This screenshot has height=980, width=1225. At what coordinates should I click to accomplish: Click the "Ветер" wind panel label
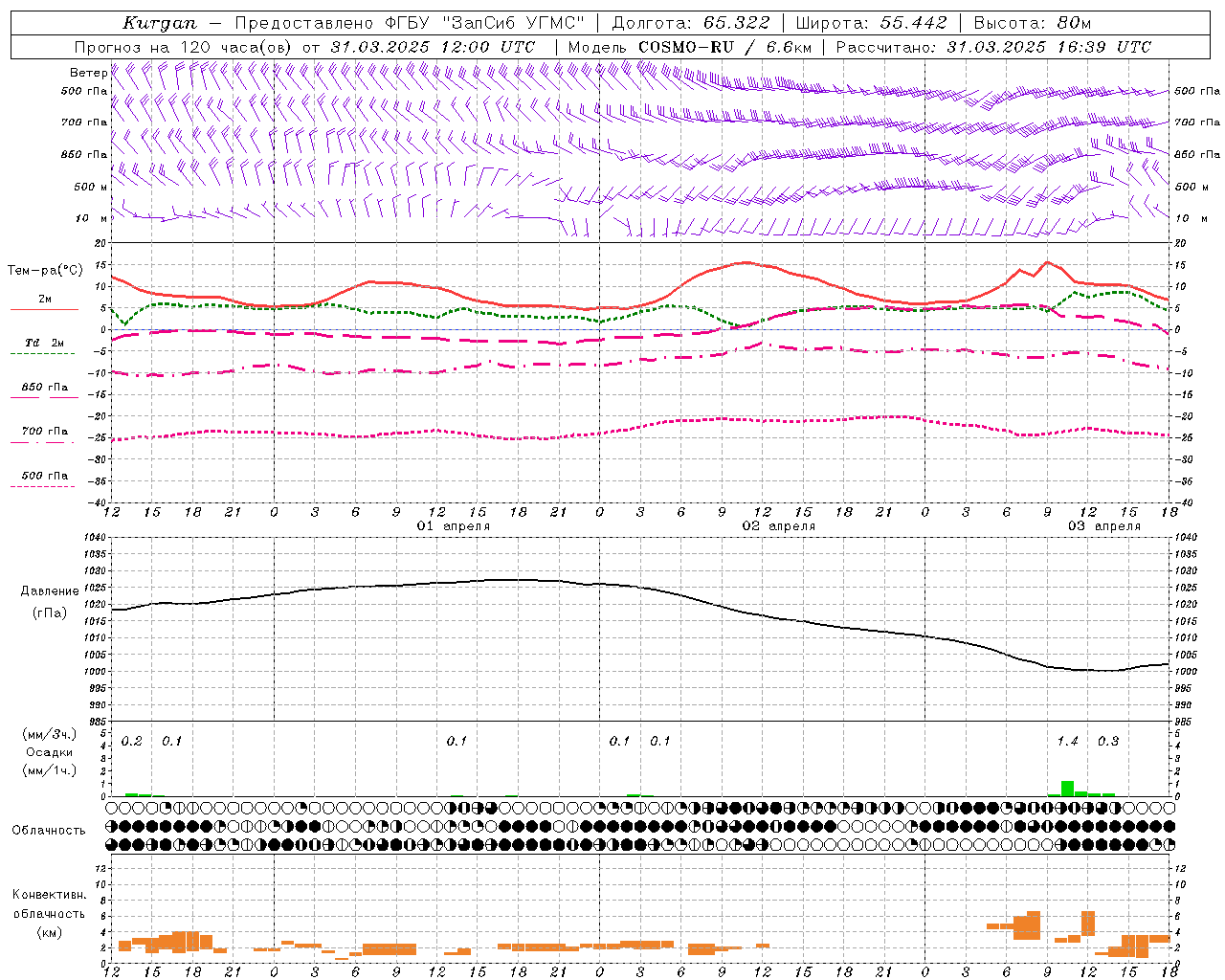pyautogui.click(x=88, y=73)
